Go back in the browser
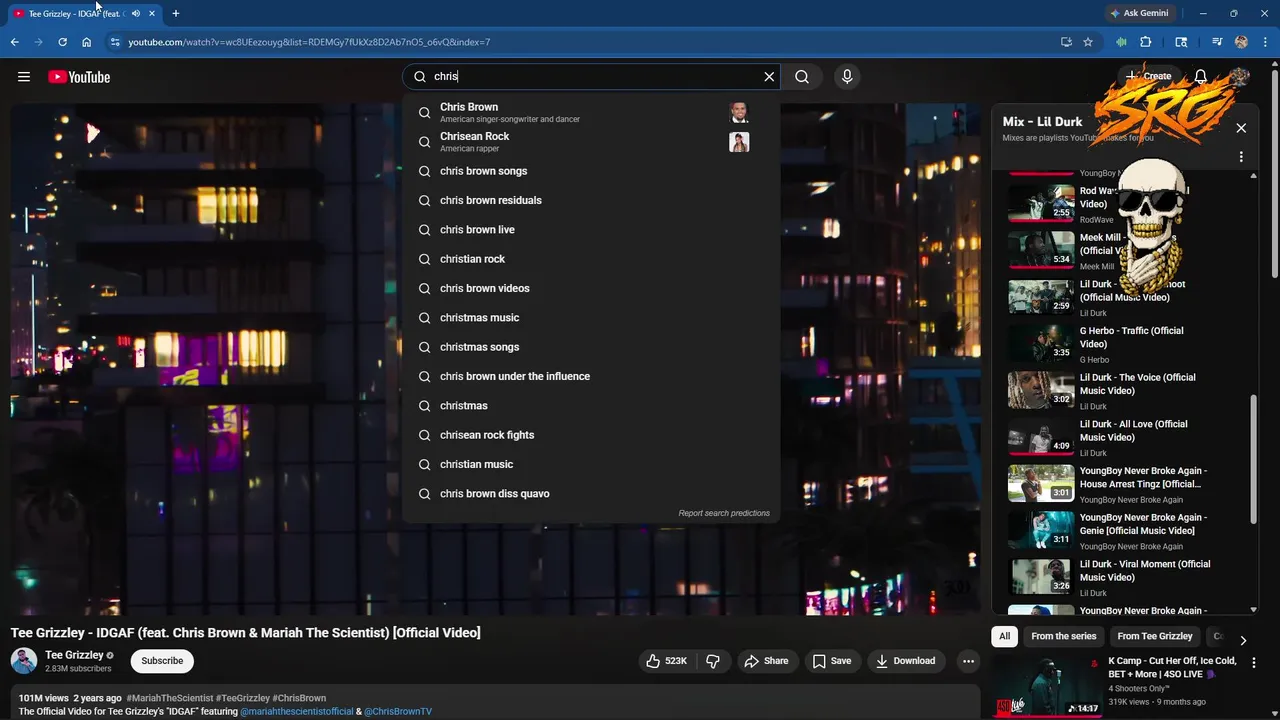1280x720 pixels. click(15, 42)
